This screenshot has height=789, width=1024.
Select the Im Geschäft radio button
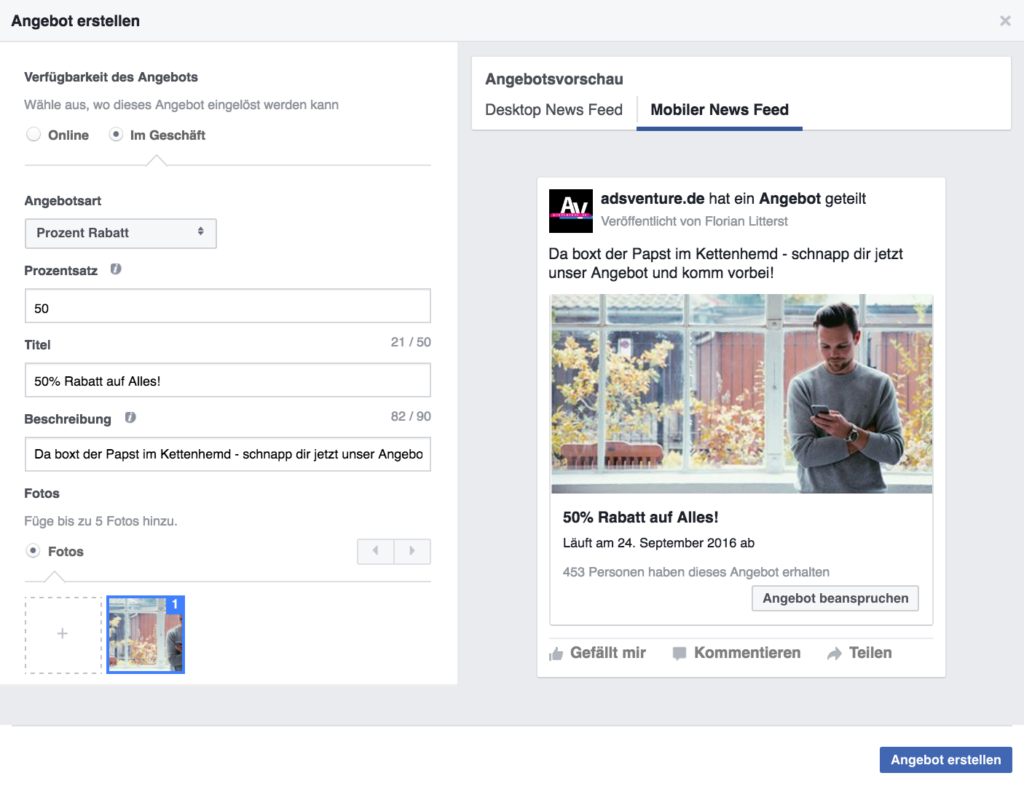(x=116, y=135)
